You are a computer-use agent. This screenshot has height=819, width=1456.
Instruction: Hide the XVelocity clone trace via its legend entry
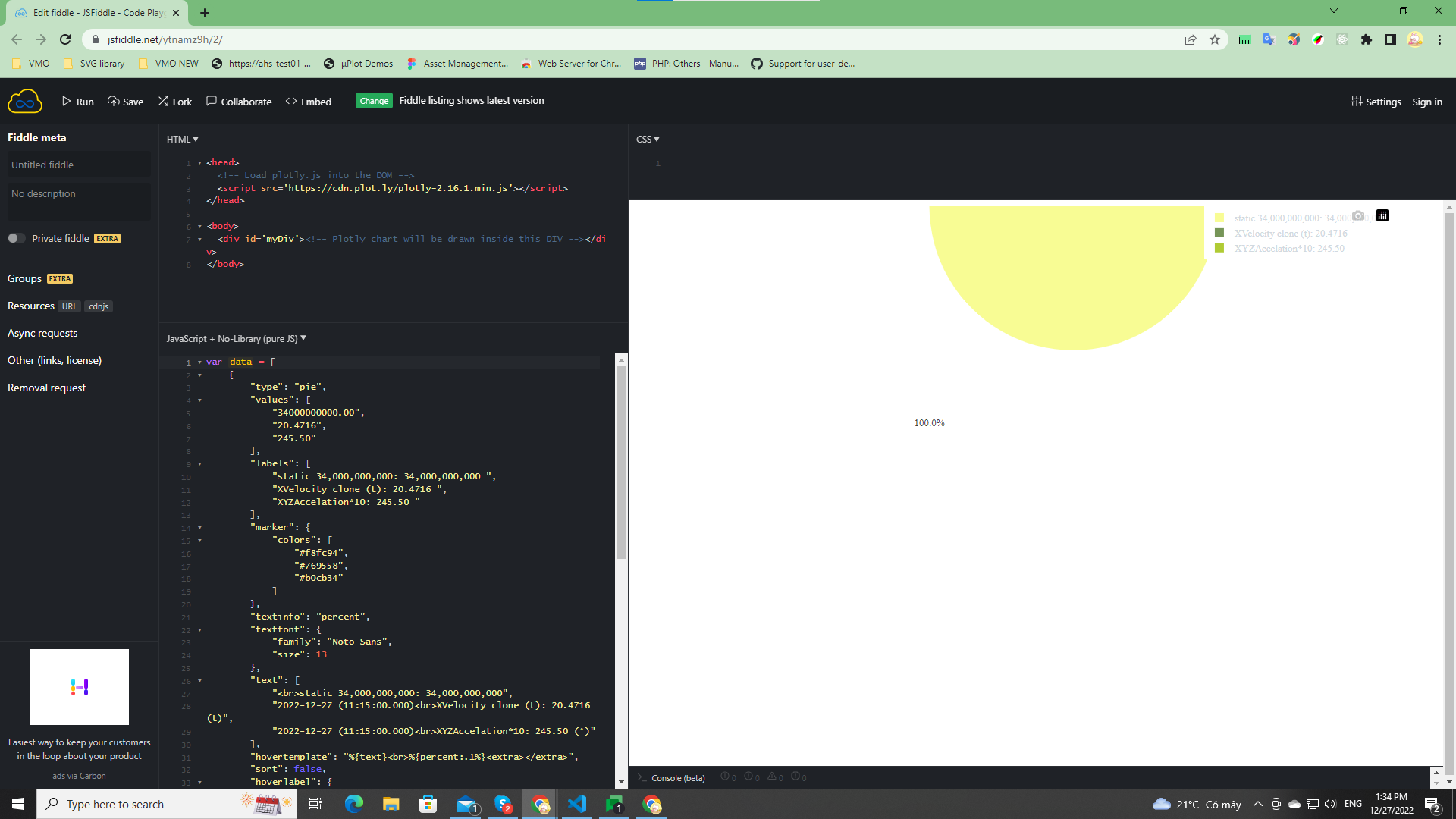coord(1289,234)
